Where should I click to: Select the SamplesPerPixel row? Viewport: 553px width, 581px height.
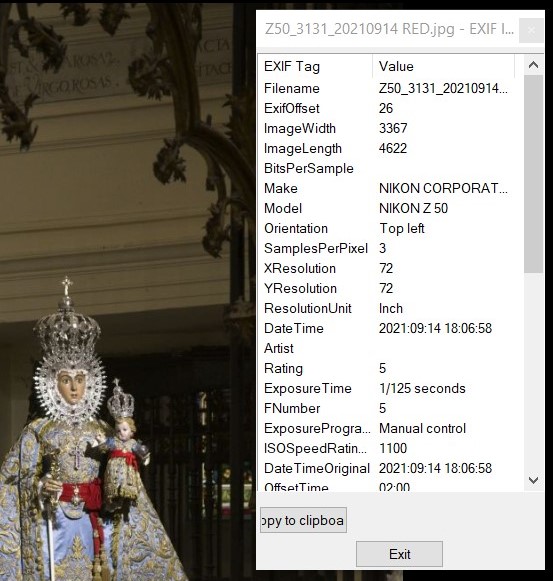pyautogui.click(x=391, y=249)
